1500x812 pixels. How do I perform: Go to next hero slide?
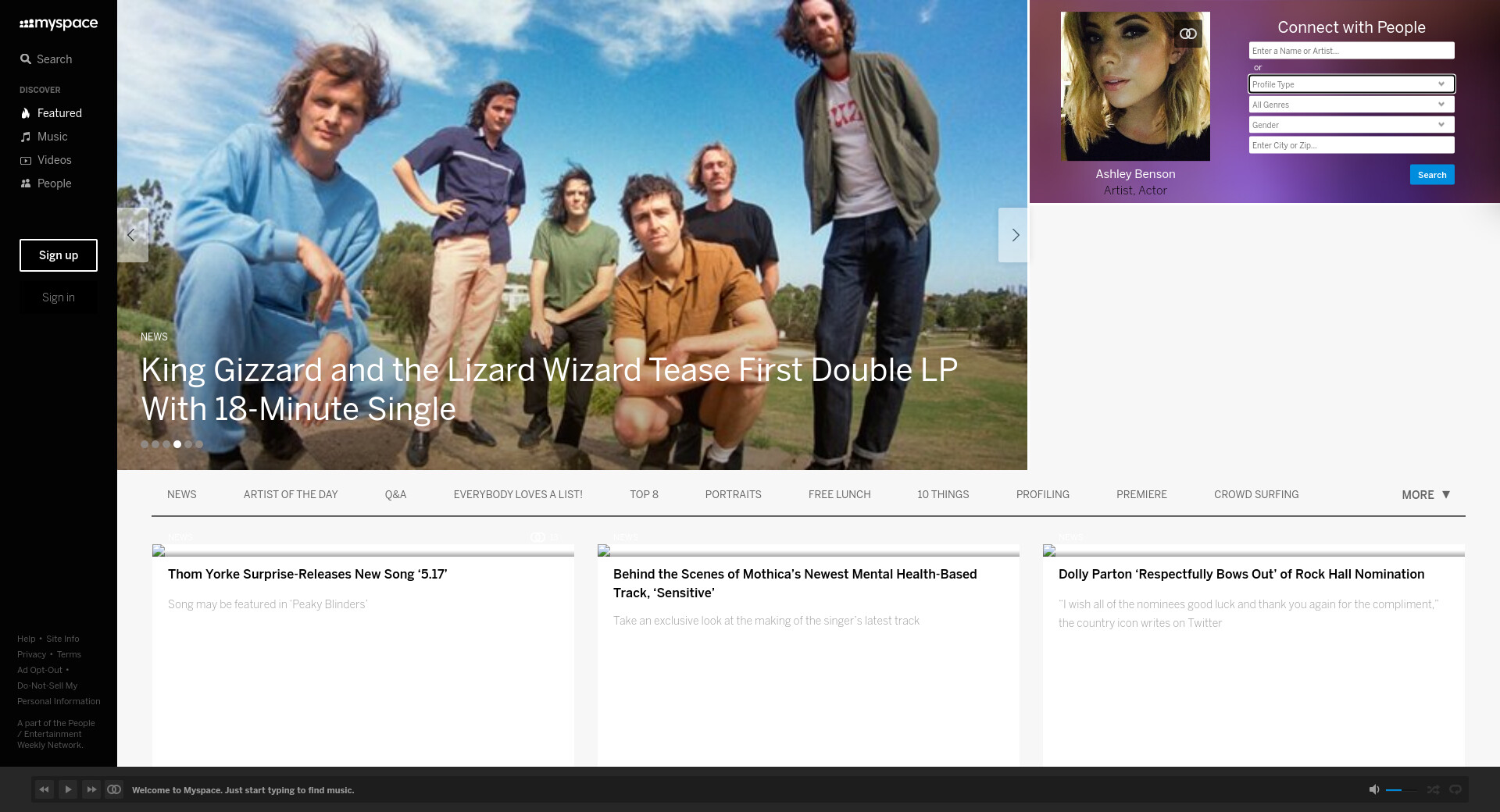1014,235
